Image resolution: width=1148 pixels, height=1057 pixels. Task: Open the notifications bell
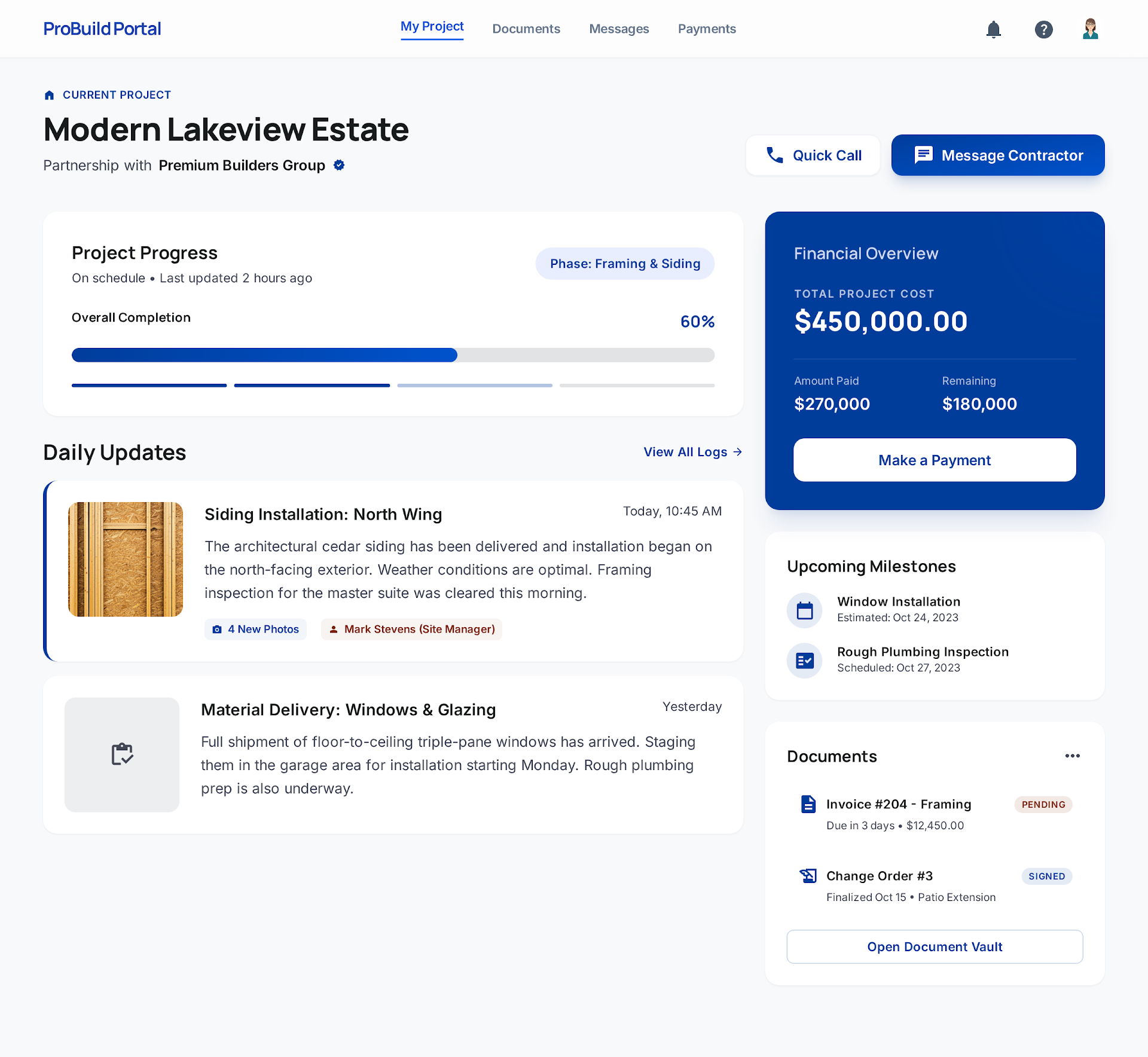993,29
